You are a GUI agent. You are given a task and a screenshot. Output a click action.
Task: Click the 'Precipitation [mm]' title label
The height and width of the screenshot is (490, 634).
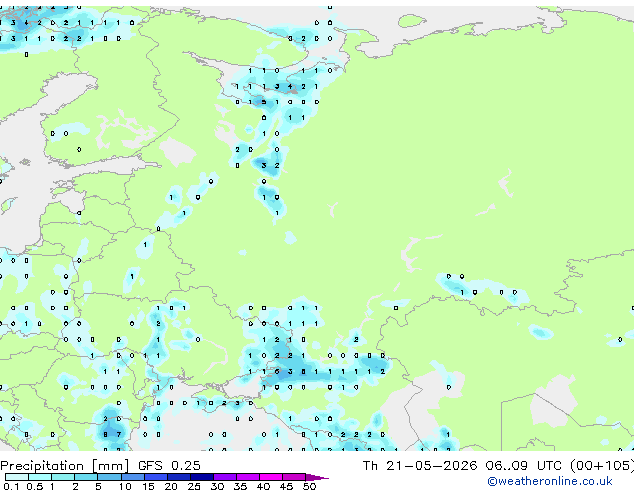65,466
